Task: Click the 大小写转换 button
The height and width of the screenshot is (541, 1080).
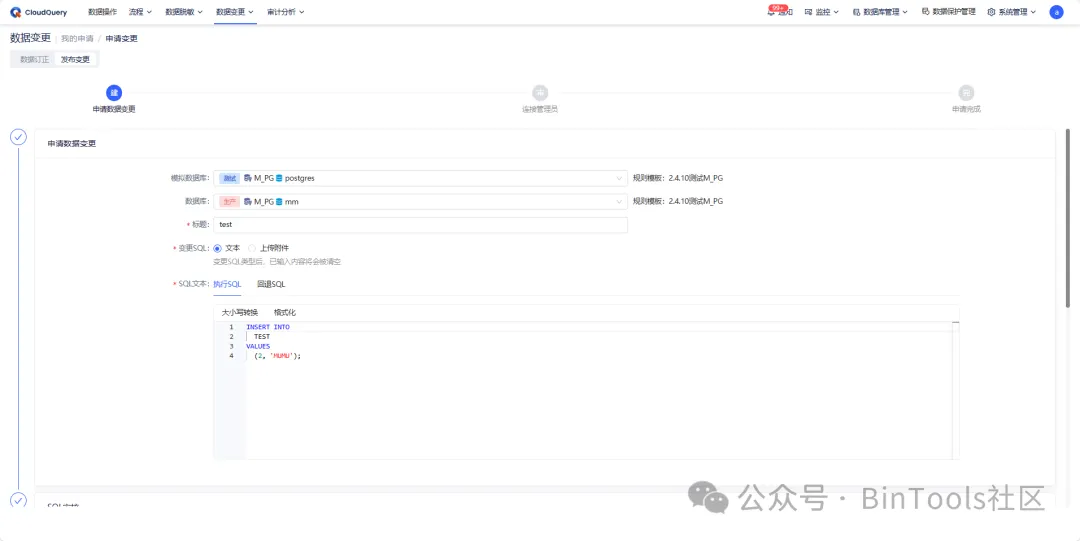Action: pos(240,312)
